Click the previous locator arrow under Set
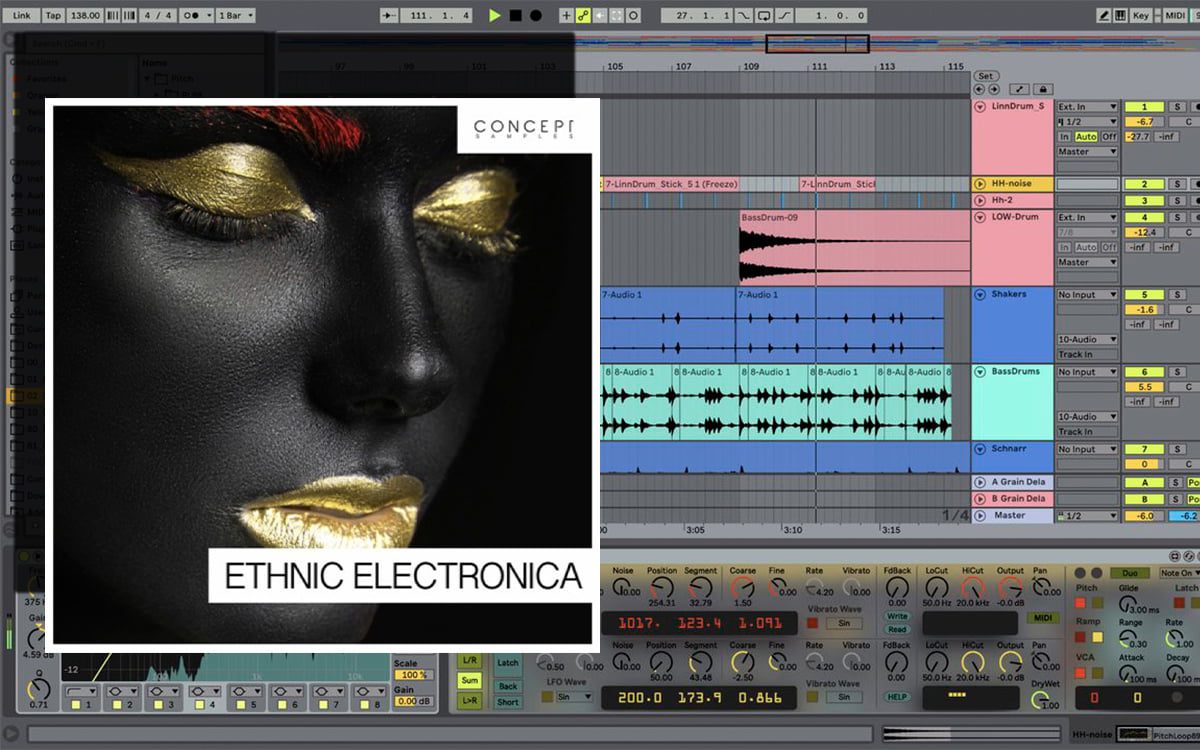Viewport: 1200px width, 750px height. point(979,89)
